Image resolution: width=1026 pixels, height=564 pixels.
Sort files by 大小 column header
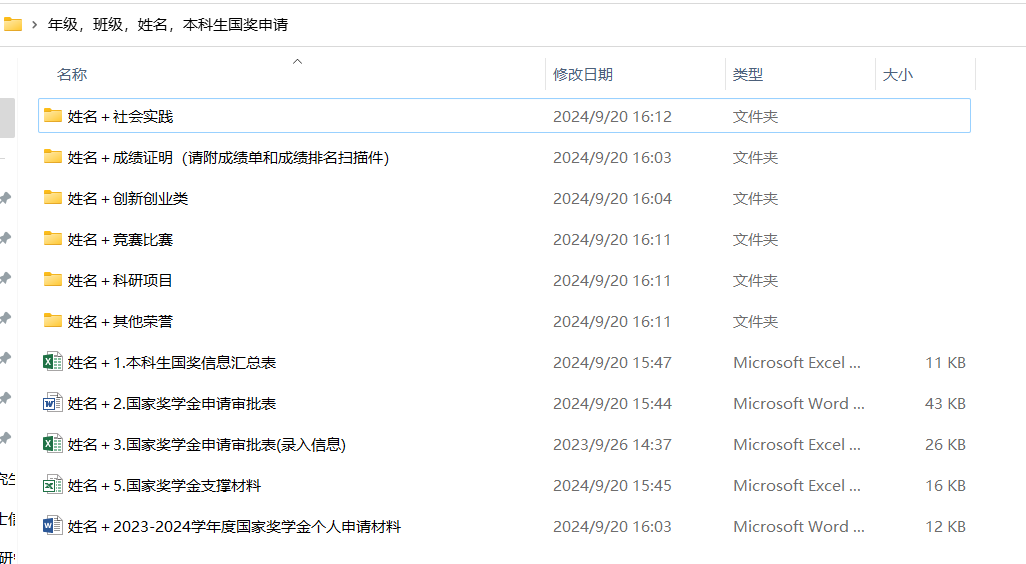coord(897,75)
